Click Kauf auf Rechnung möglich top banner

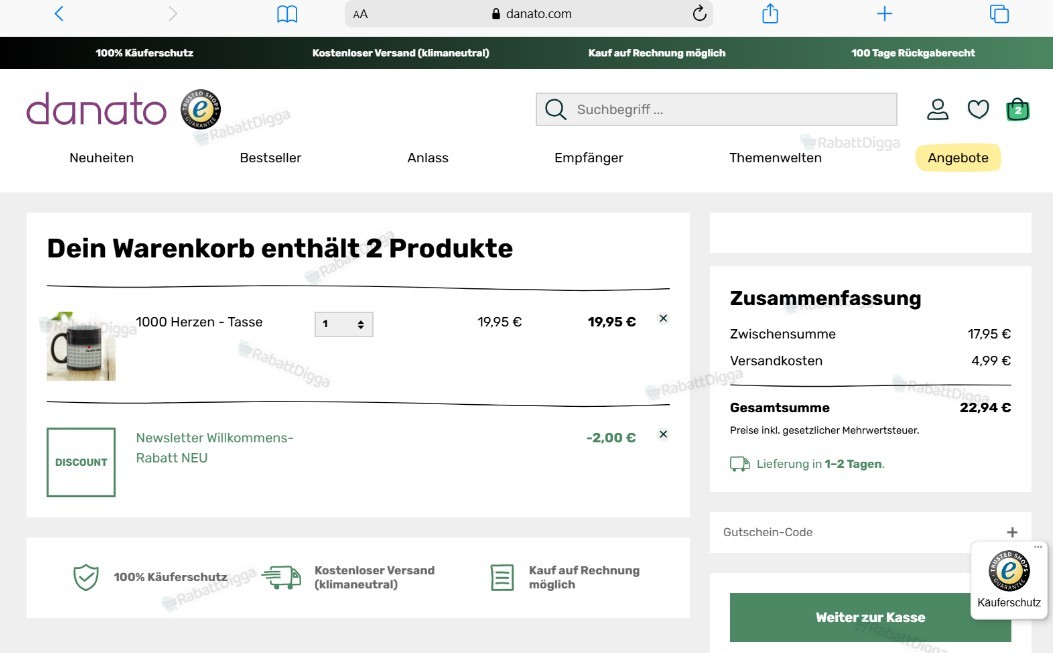(x=657, y=53)
